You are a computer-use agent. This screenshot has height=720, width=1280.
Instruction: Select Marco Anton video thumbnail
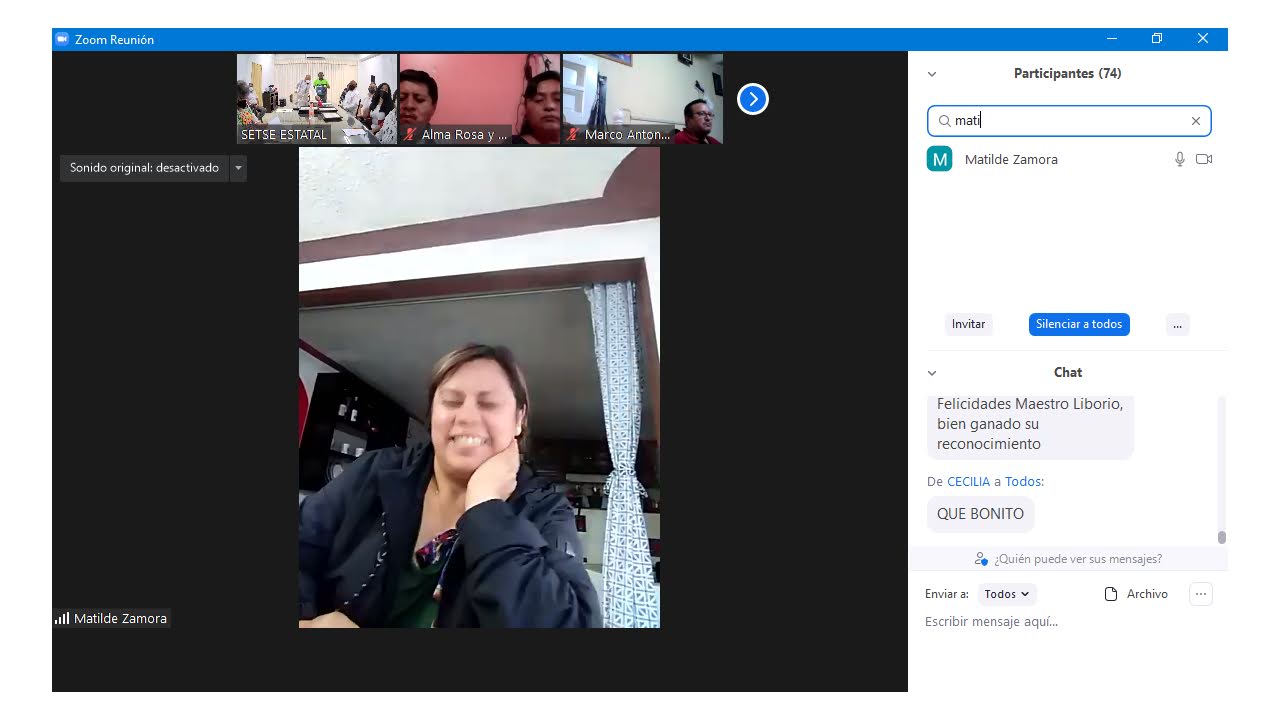pyautogui.click(x=643, y=99)
